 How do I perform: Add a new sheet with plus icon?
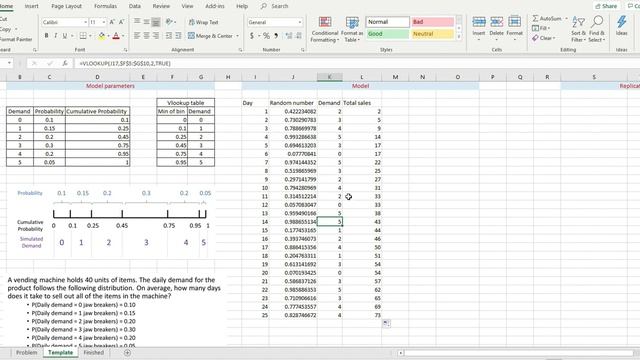(x=127, y=353)
